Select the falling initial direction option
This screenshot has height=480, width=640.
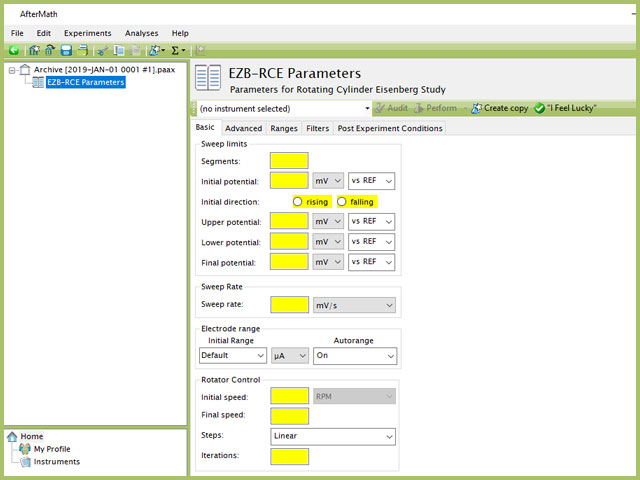[342, 202]
